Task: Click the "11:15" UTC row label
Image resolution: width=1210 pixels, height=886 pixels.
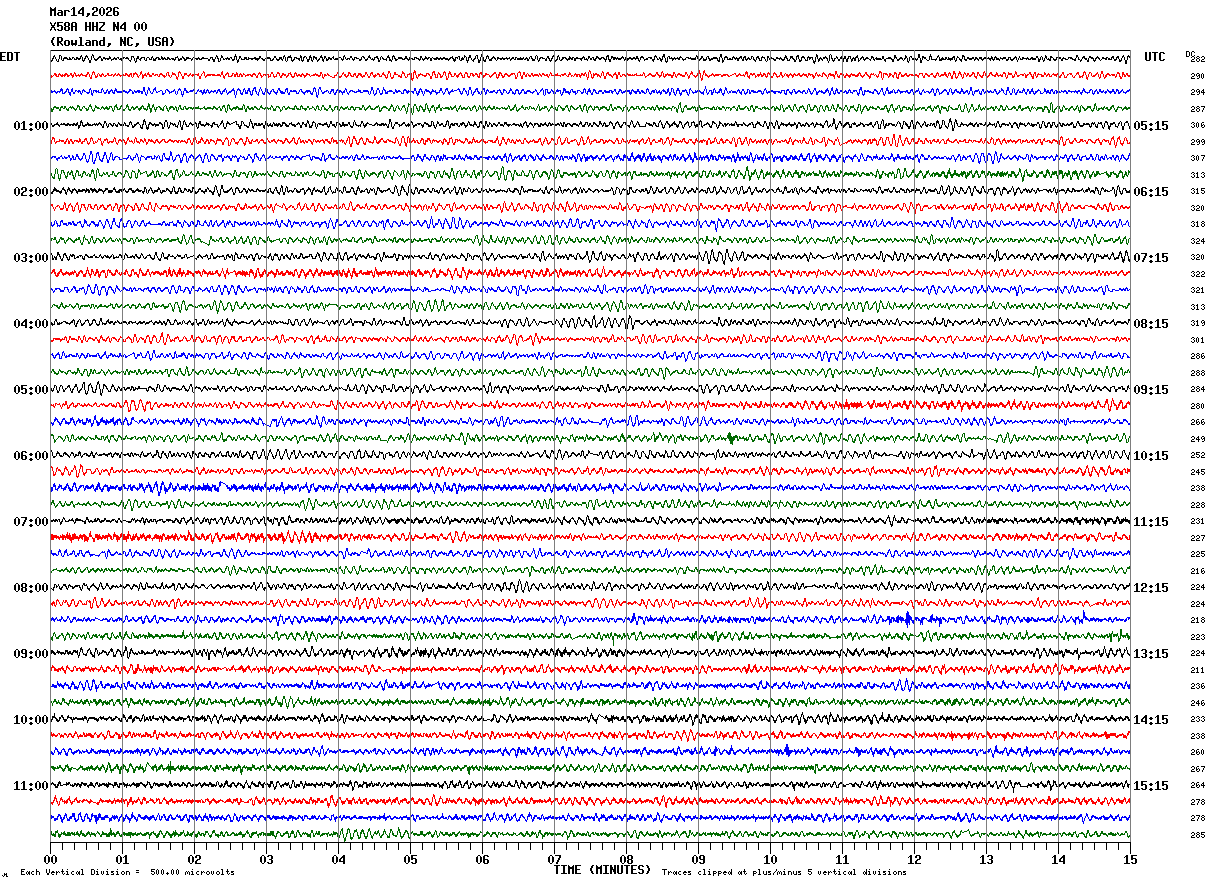Action: 1151,522
